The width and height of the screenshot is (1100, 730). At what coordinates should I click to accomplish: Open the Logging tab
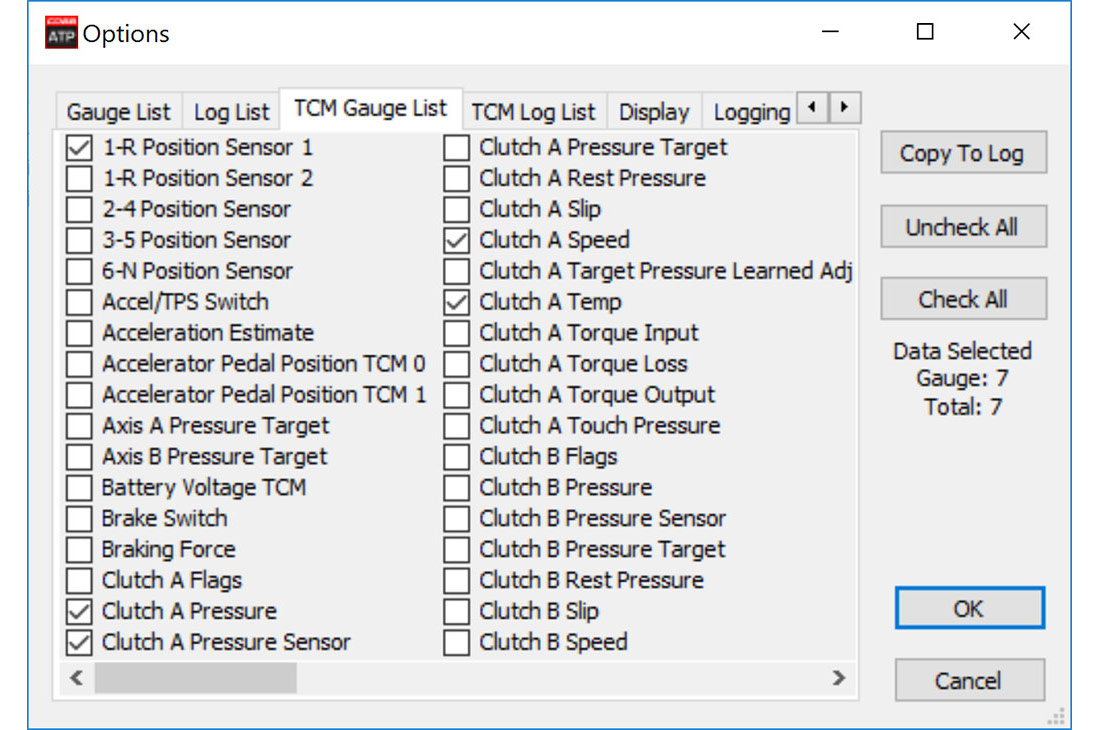751,111
